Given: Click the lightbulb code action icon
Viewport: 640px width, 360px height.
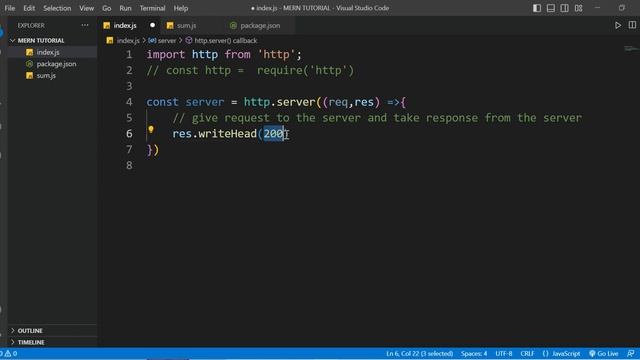Looking at the screenshot, I should pos(151,129).
